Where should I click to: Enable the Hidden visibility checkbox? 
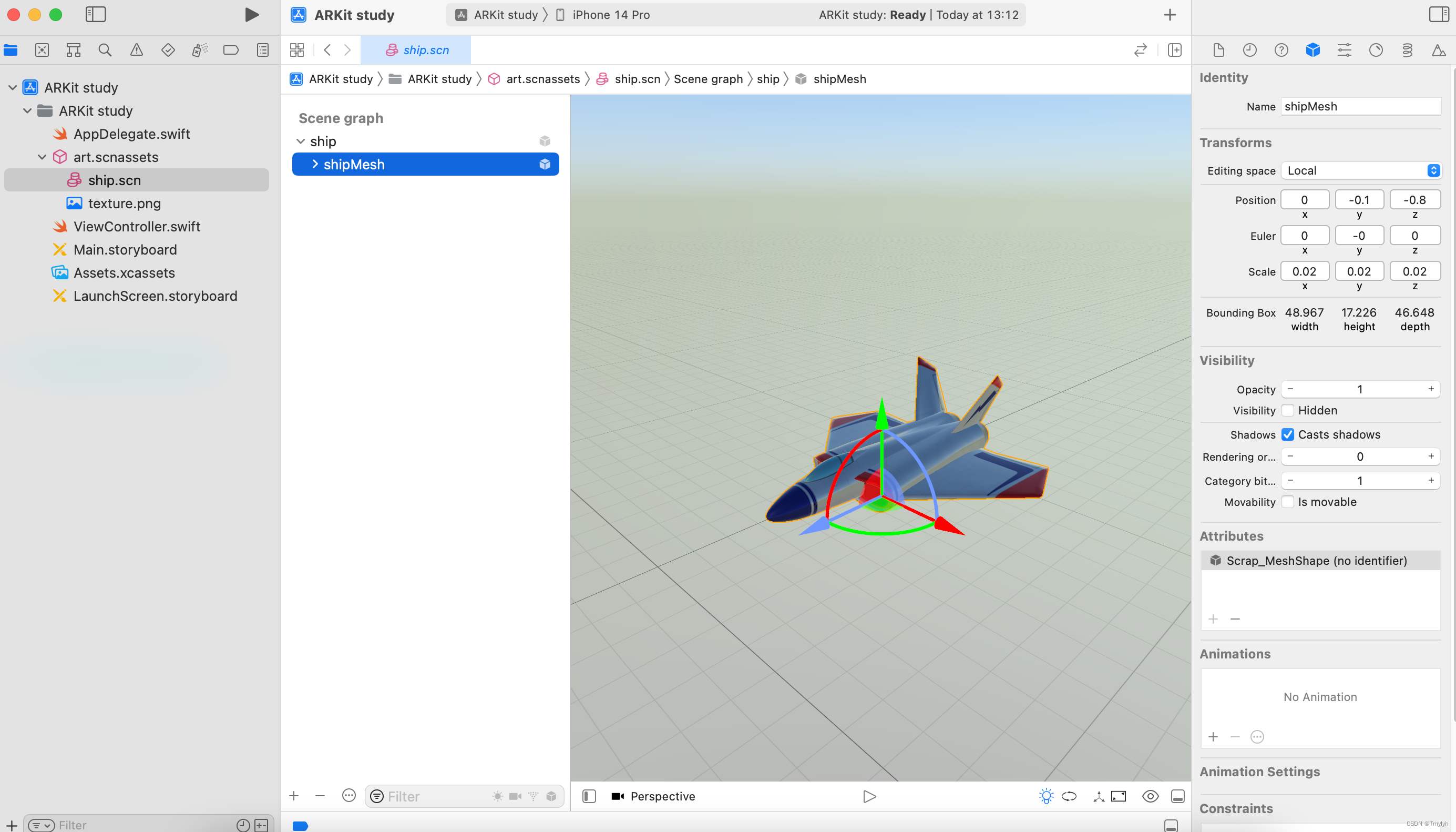pos(1288,410)
